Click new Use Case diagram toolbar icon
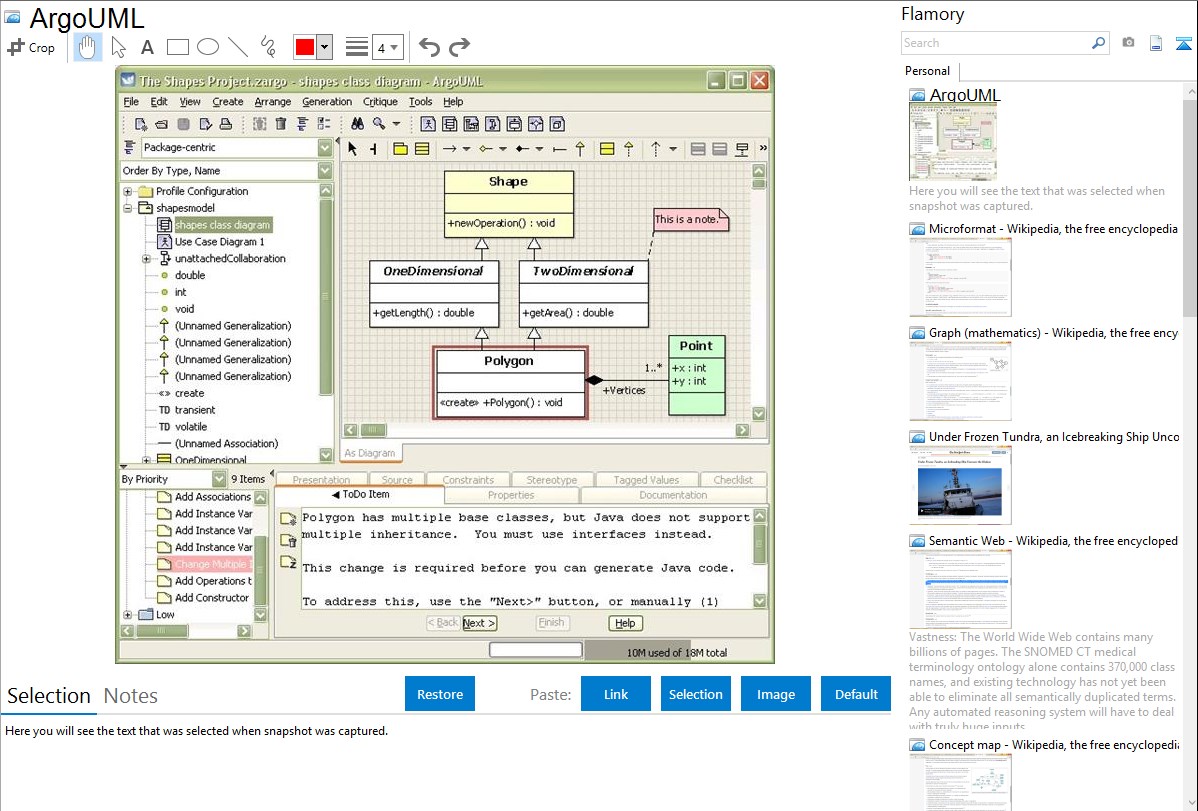 (428, 124)
